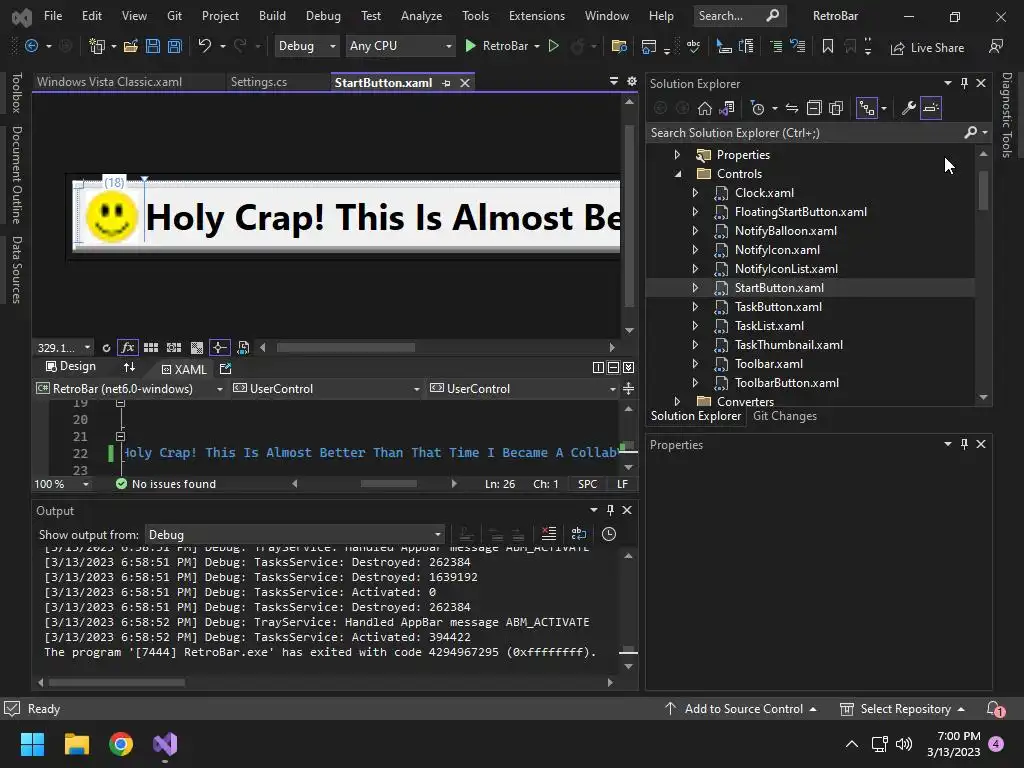Click the bookmark toolbar icon
Screen dimensions: 1024x768
coord(827,46)
